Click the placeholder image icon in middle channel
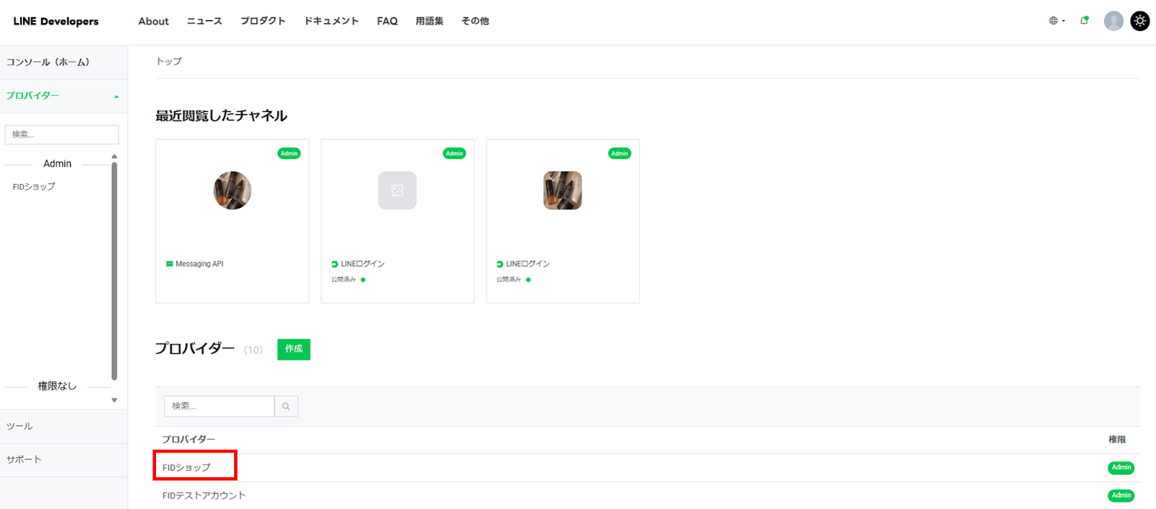This screenshot has width=1156, height=509. (x=397, y=190)
